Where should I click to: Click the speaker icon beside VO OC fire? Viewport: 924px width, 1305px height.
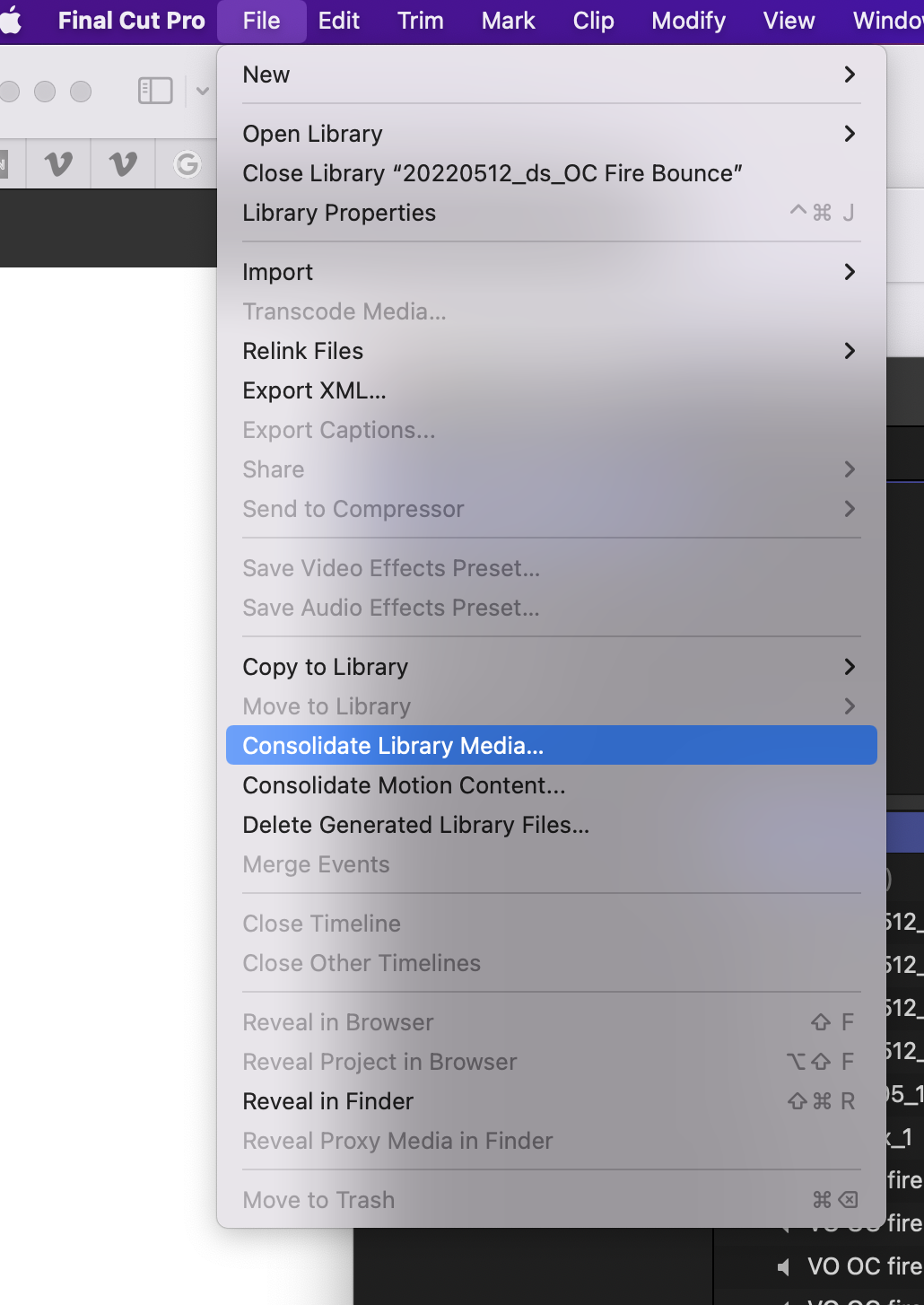coord(784,1266)
